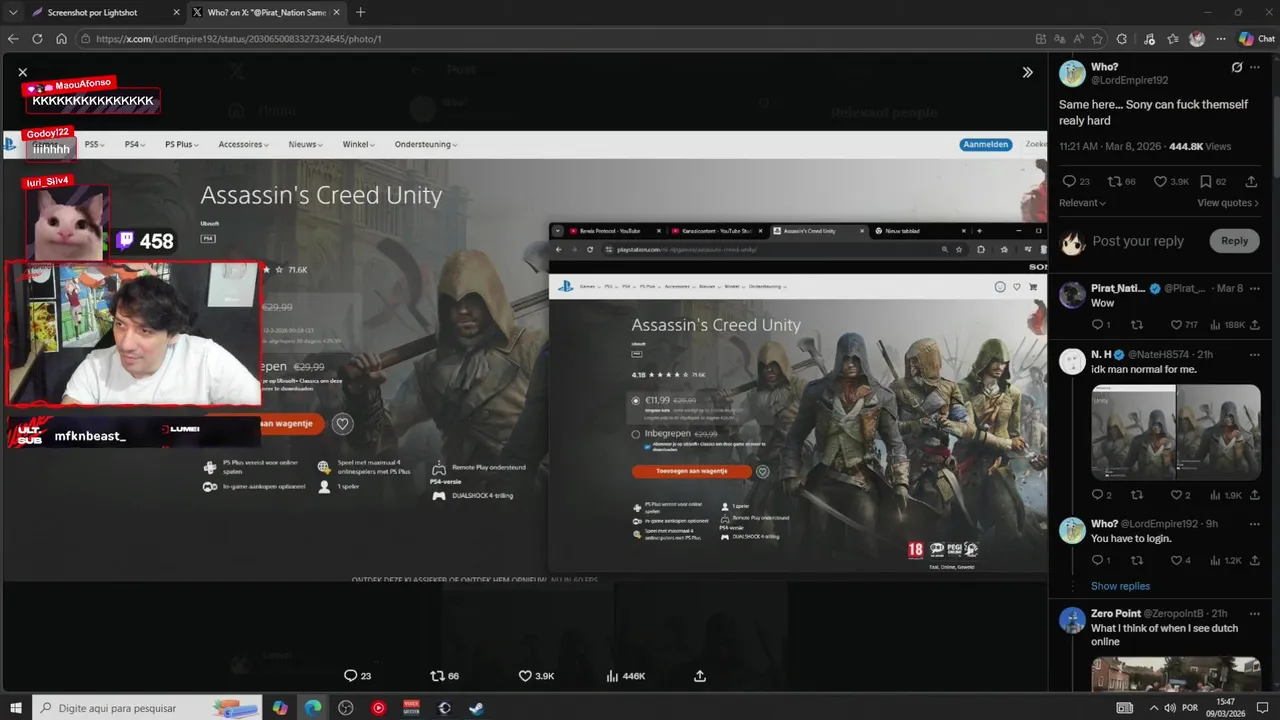Open the browser extensions icon
This screenshot has width=1280, height=720.
pos(1121,39)
